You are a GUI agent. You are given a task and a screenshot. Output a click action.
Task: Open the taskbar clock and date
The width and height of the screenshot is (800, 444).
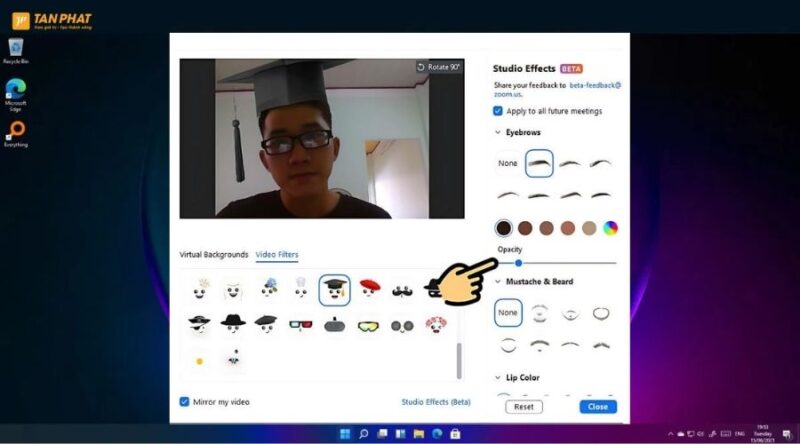coord(763,434)
